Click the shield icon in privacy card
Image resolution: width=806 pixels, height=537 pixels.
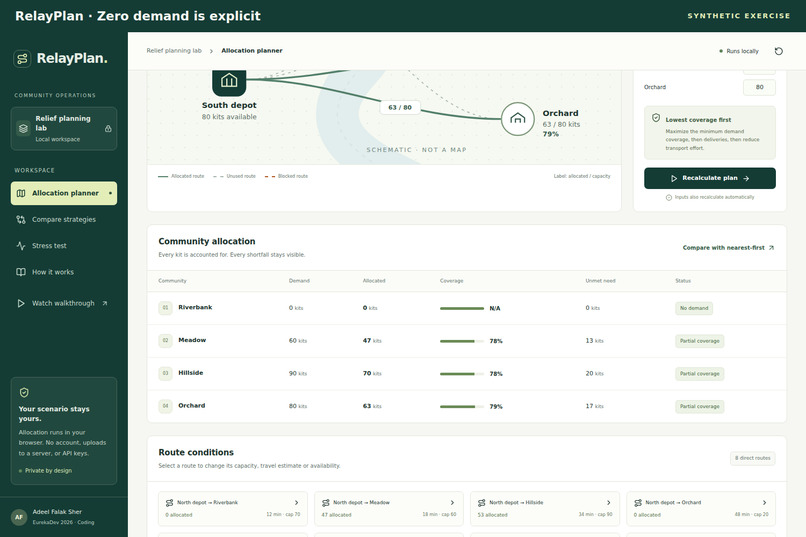pyautogui.click(x=24, y=393)
